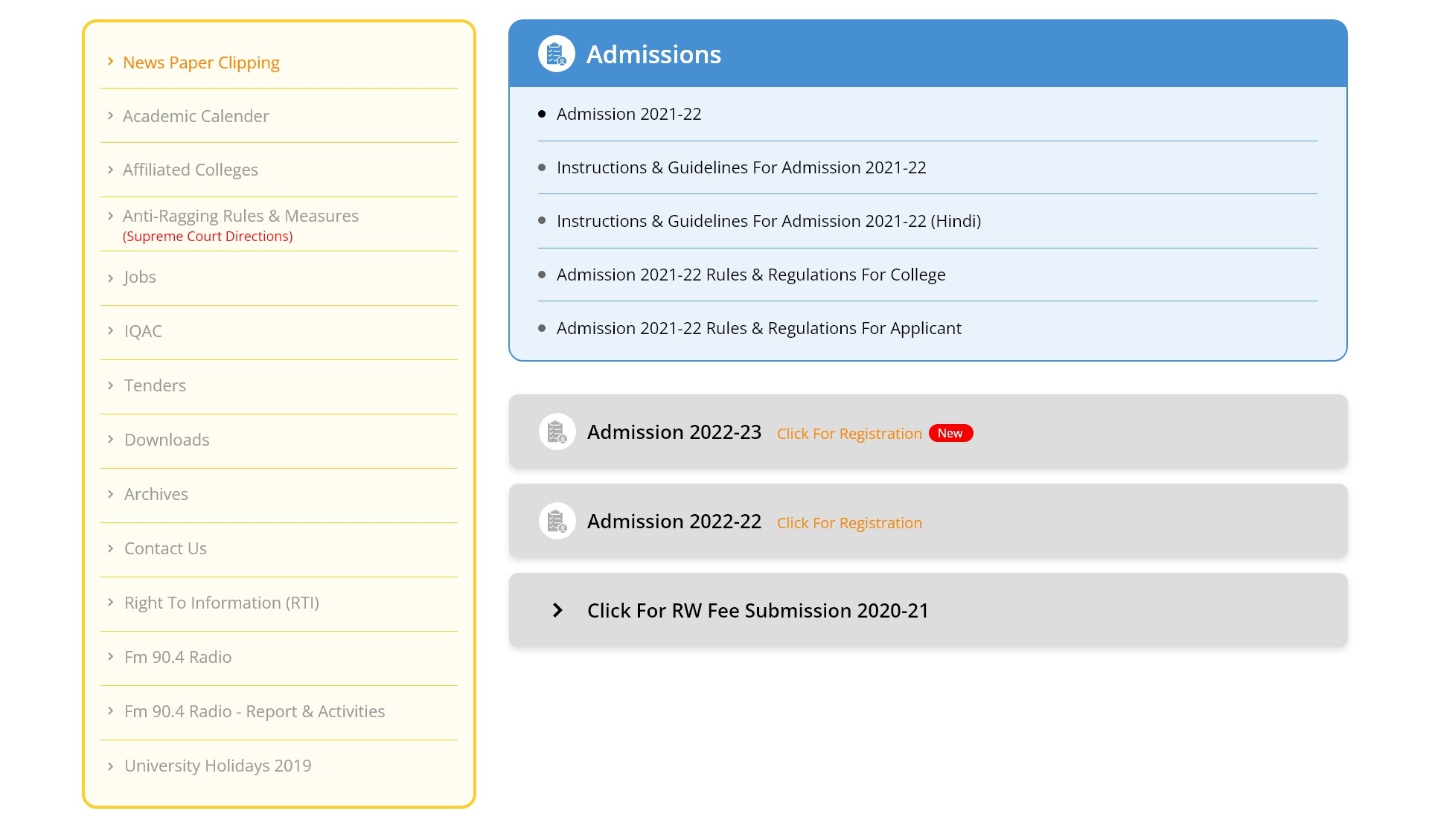
Task: Open Right To Information (RTI) item
Action: coord(222,603)
